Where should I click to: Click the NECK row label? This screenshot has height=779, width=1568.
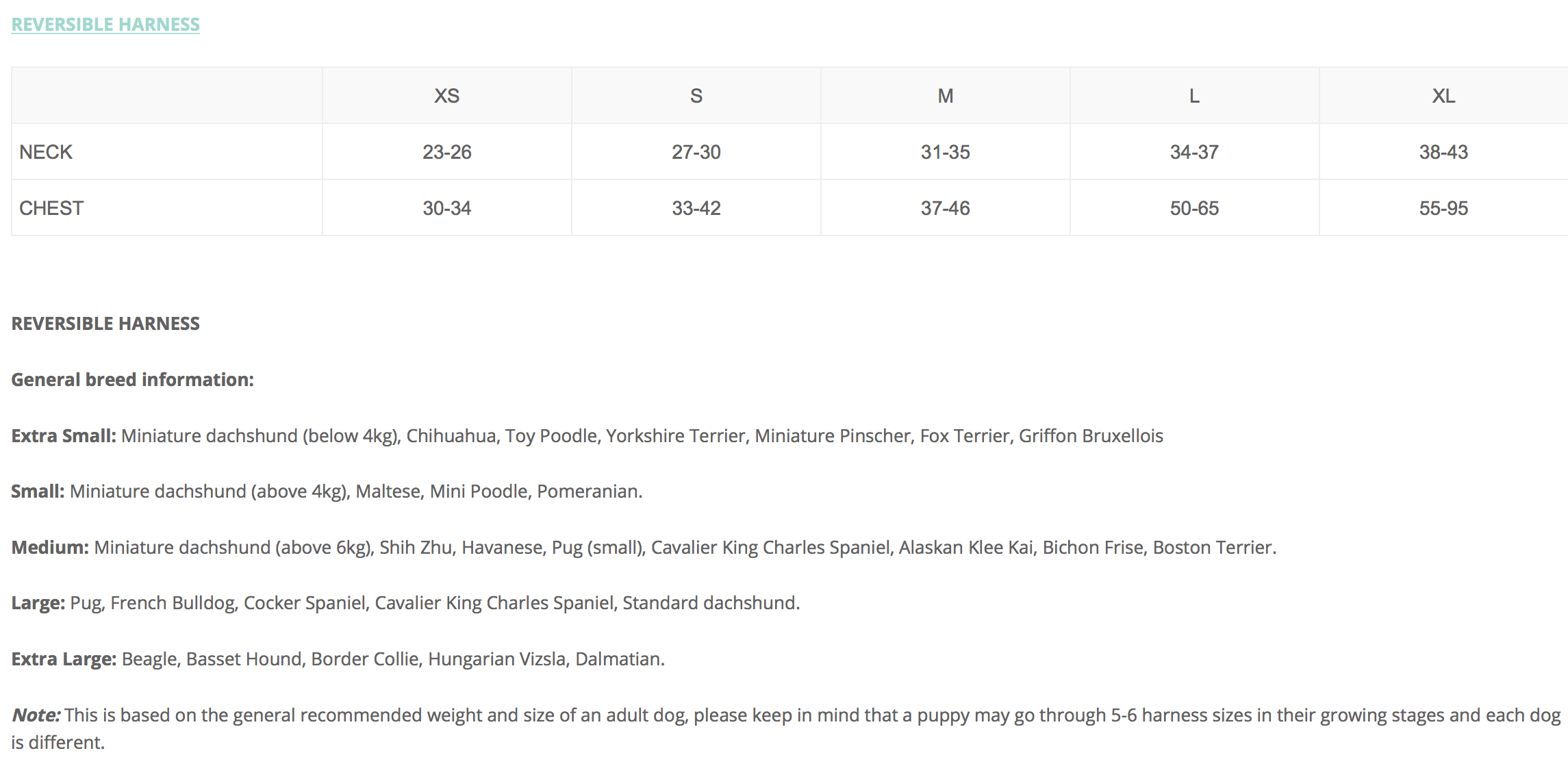click(x=46, y=152)
